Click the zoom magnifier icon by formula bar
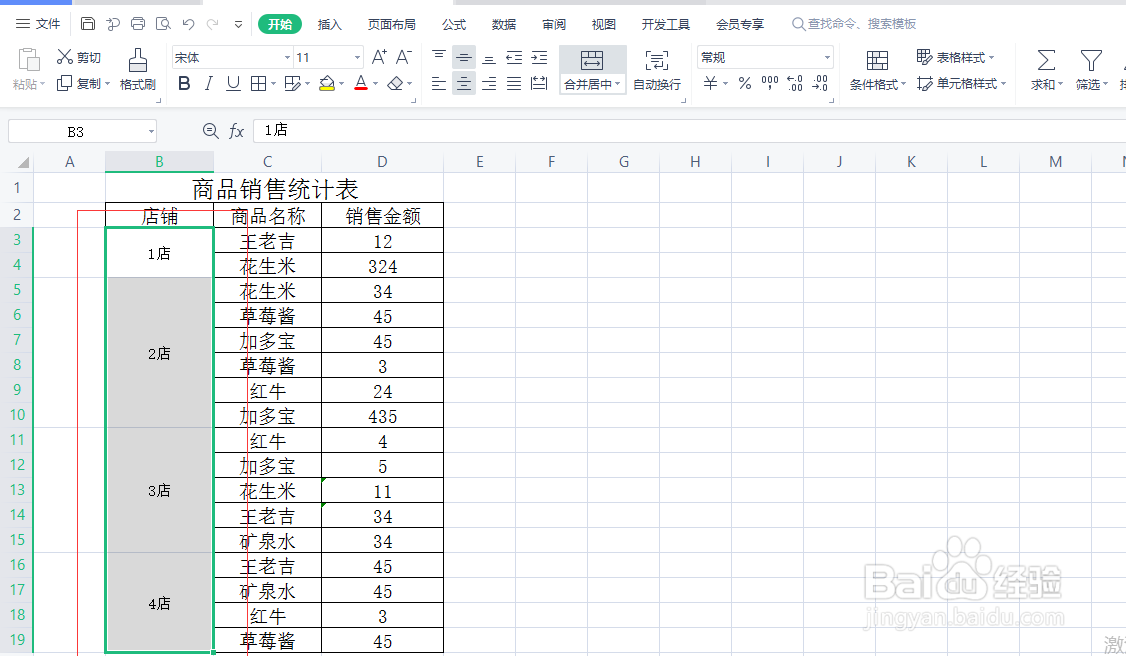 click(x=210, y=131)
